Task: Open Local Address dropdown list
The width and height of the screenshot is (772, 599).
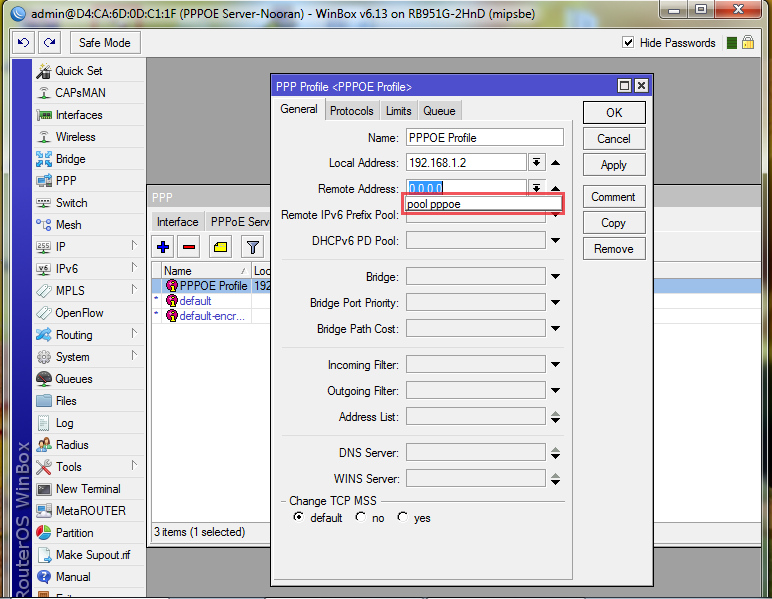Action: click(536, 162)
